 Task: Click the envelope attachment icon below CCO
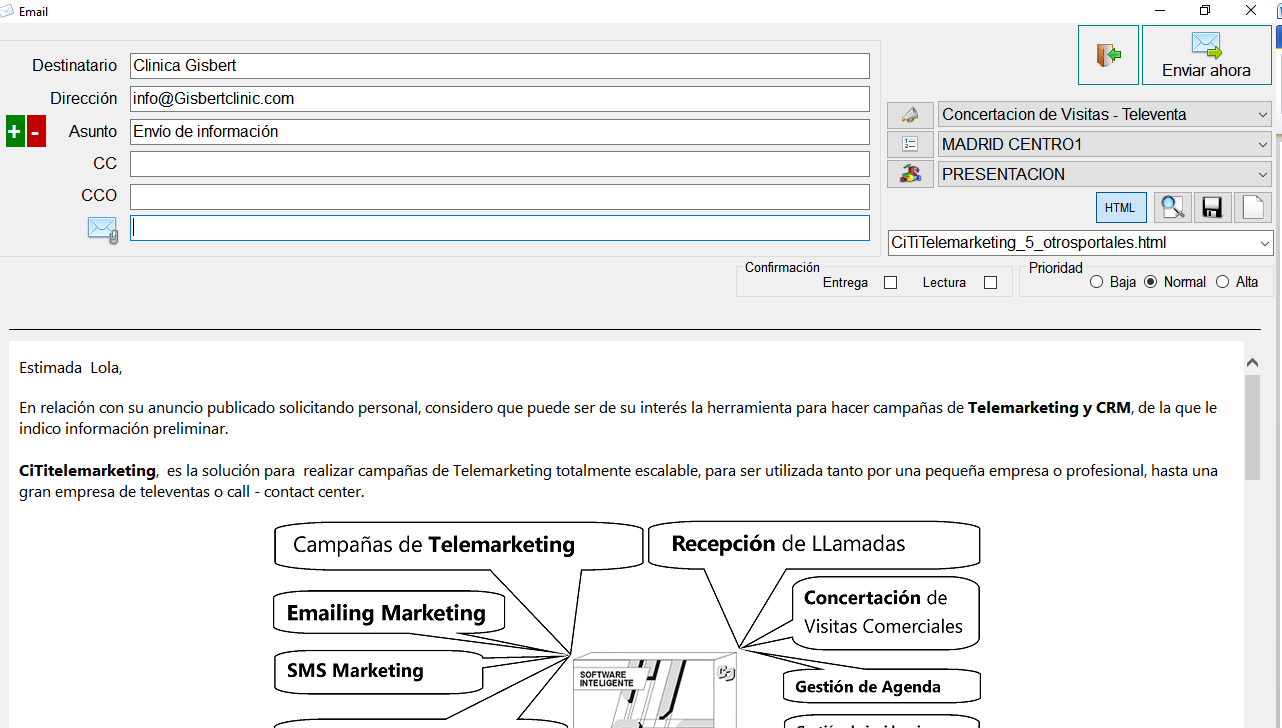[102, 229]
